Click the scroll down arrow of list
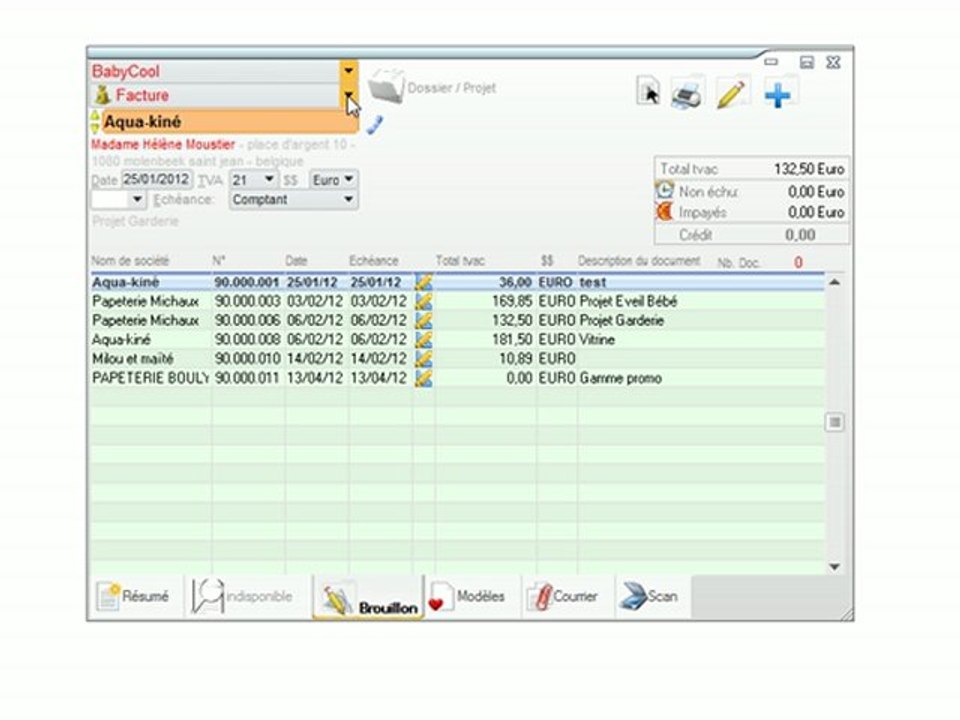The height and width of the screenshot is (720, 960). pos(834,567)
